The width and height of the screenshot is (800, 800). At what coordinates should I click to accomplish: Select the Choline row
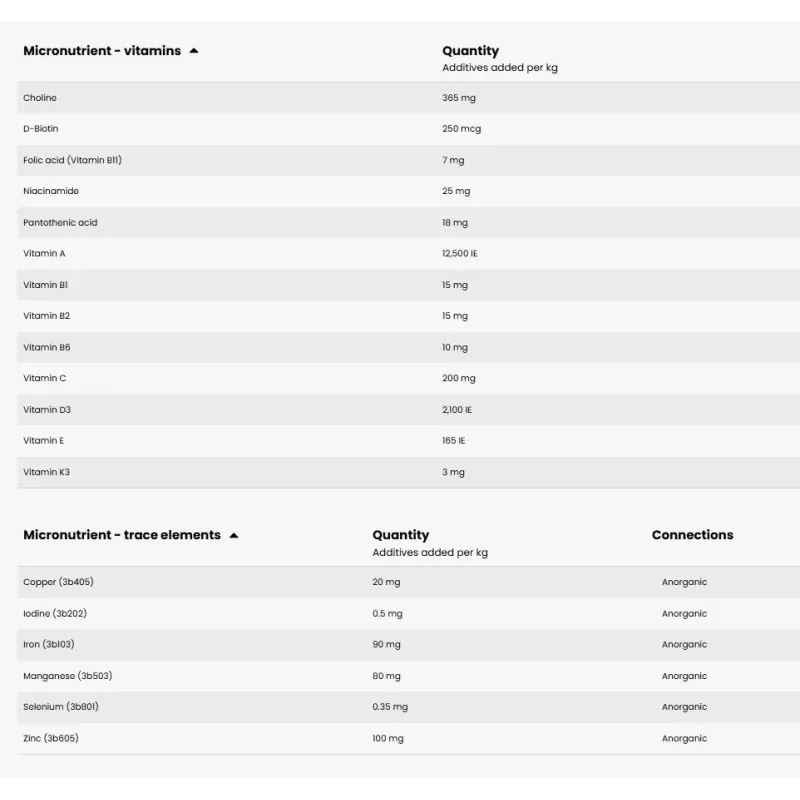pos(40,98)
